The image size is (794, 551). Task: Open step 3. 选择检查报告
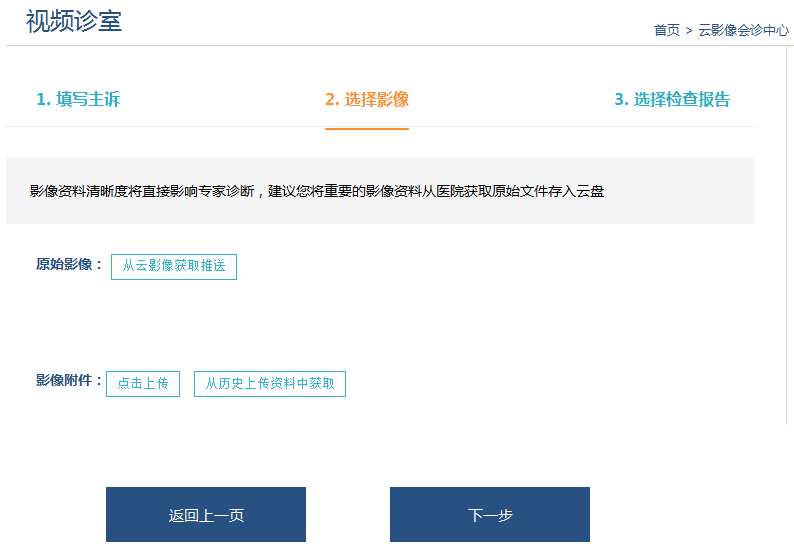click(672, 99)
